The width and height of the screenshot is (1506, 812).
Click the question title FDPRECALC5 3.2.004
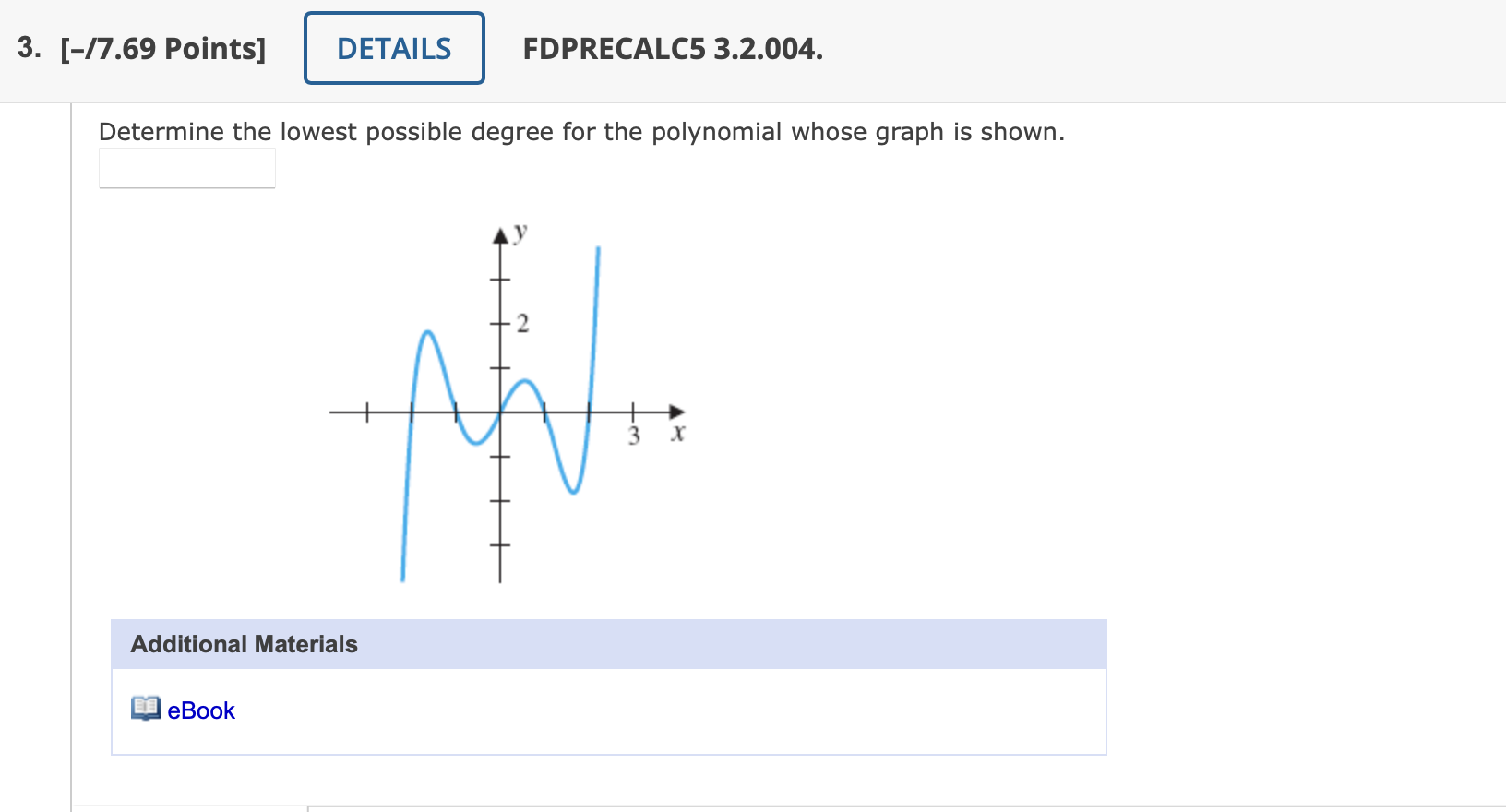(x=672, y=50)
